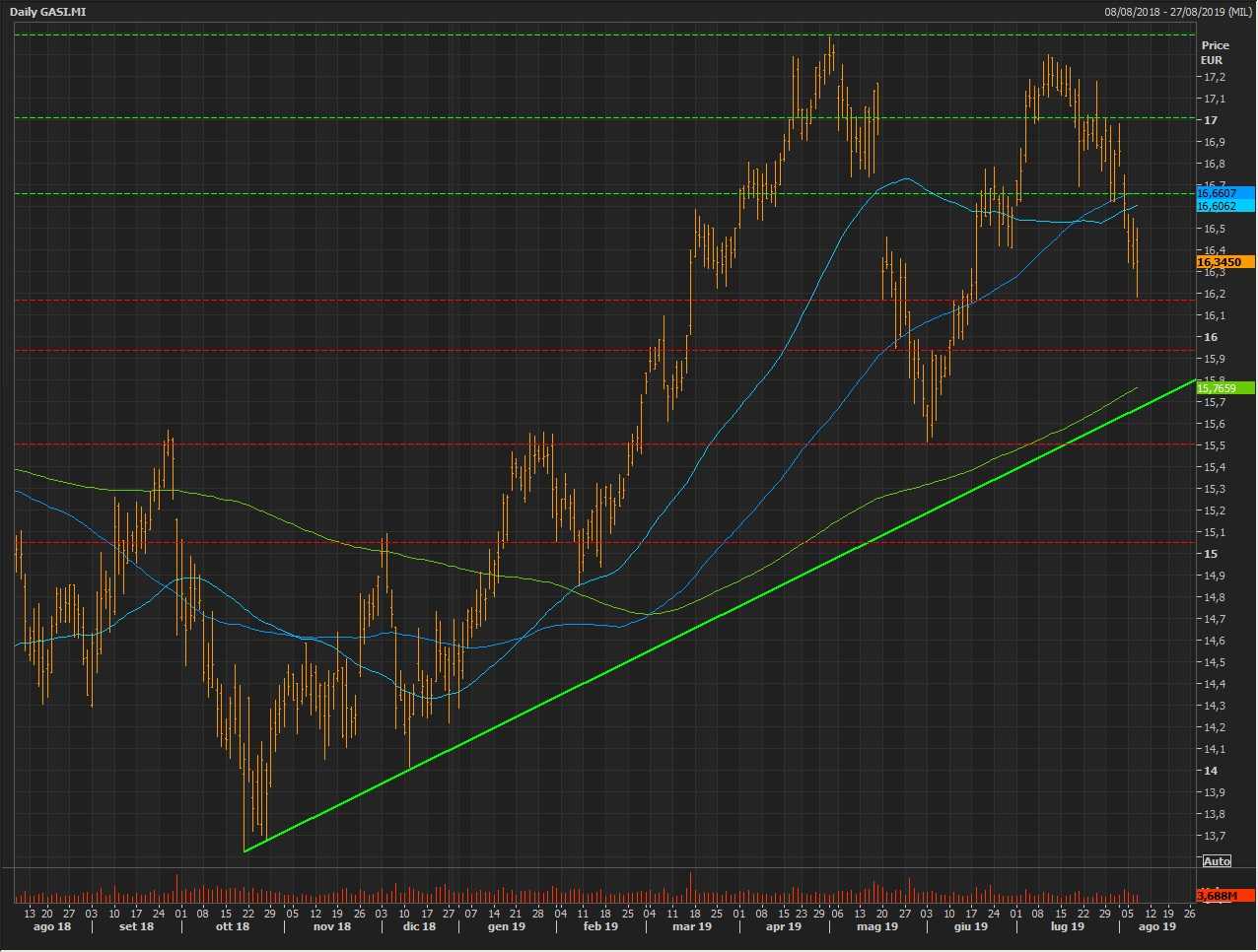Viewport: 1258px width, 952px height.
Task: Click the mar 19 month label
Action: 692,926
